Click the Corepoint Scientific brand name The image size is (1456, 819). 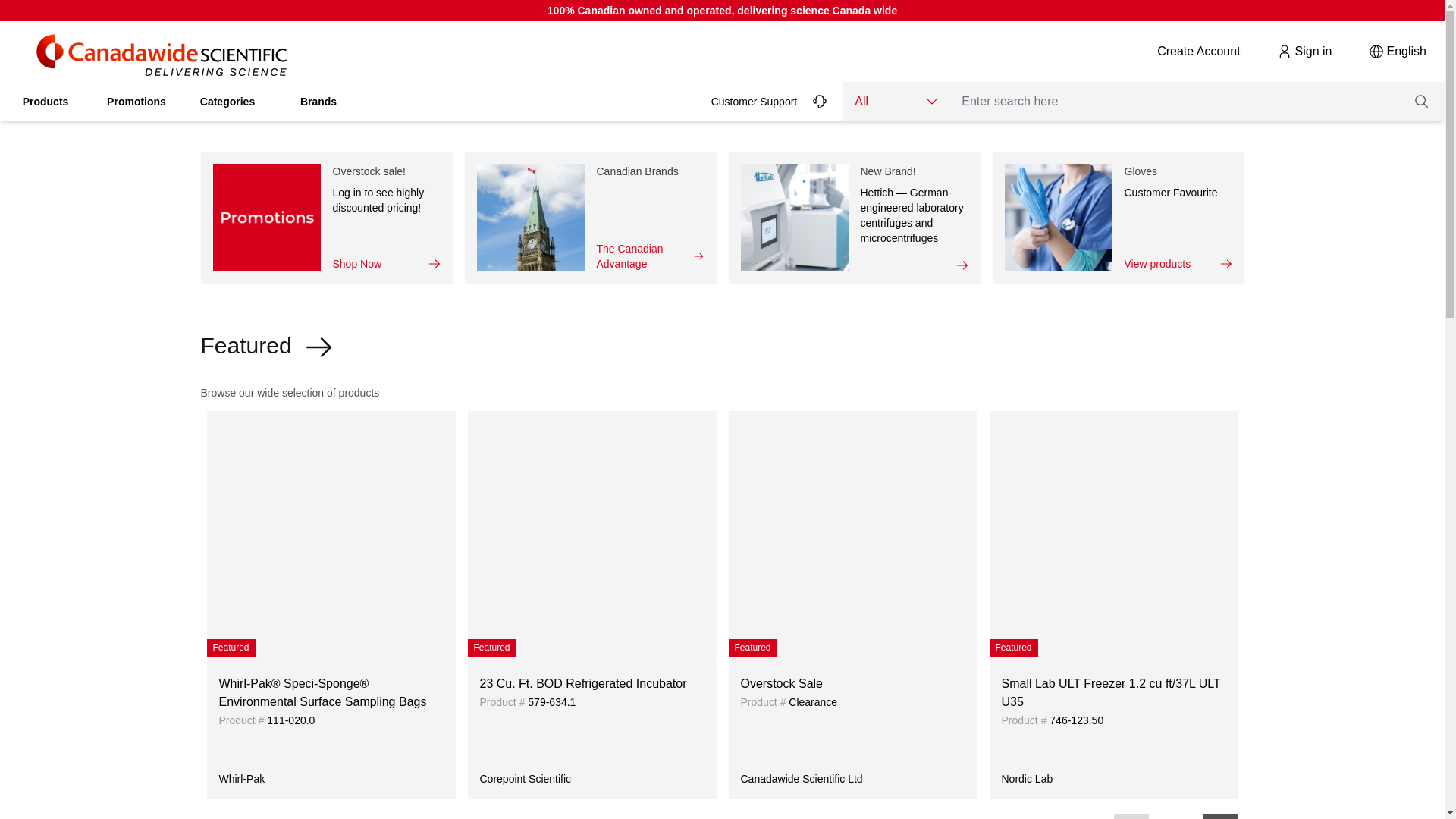(525, 779)
